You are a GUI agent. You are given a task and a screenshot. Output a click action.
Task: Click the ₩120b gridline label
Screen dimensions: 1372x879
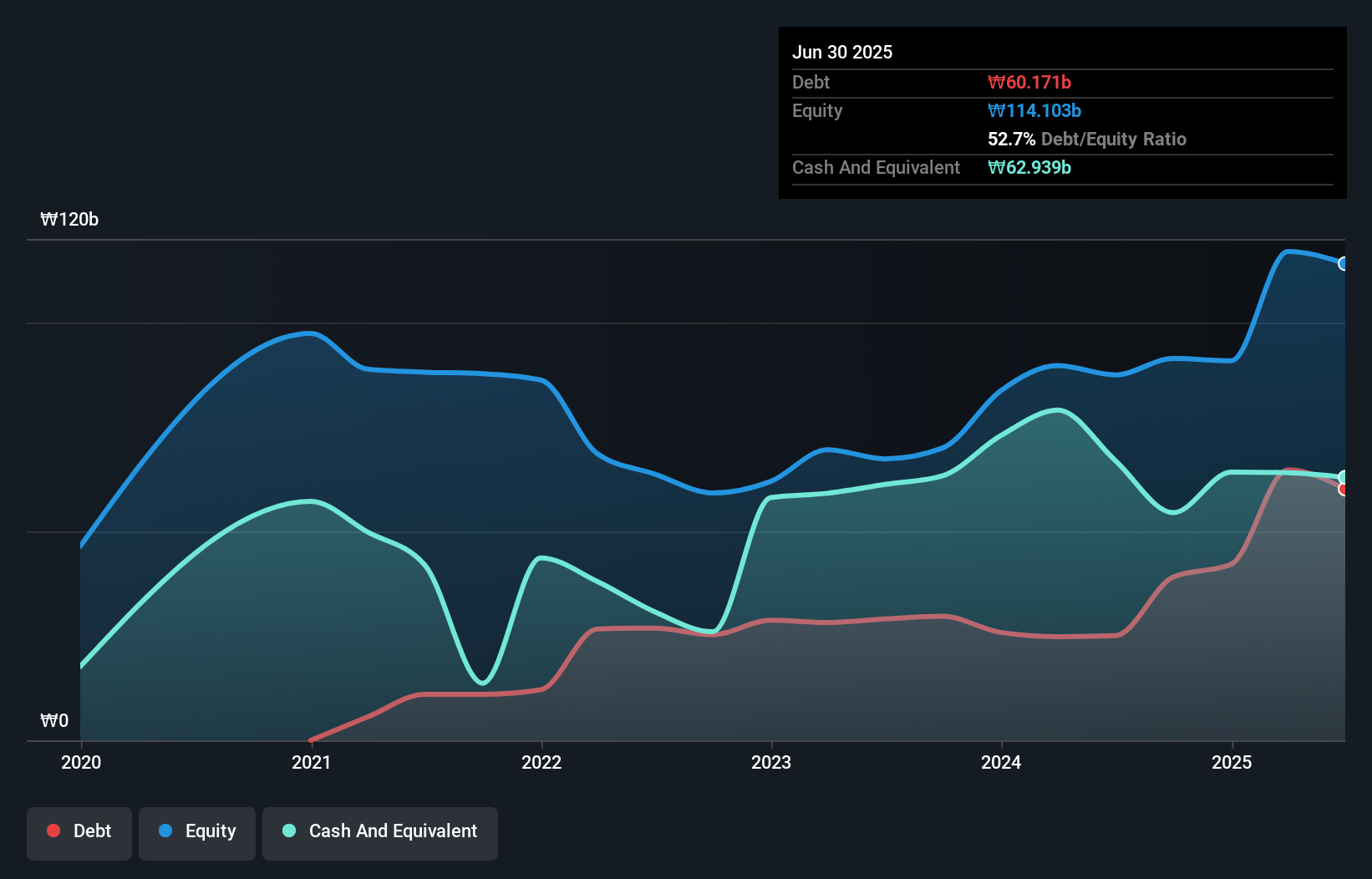(70, 220)
